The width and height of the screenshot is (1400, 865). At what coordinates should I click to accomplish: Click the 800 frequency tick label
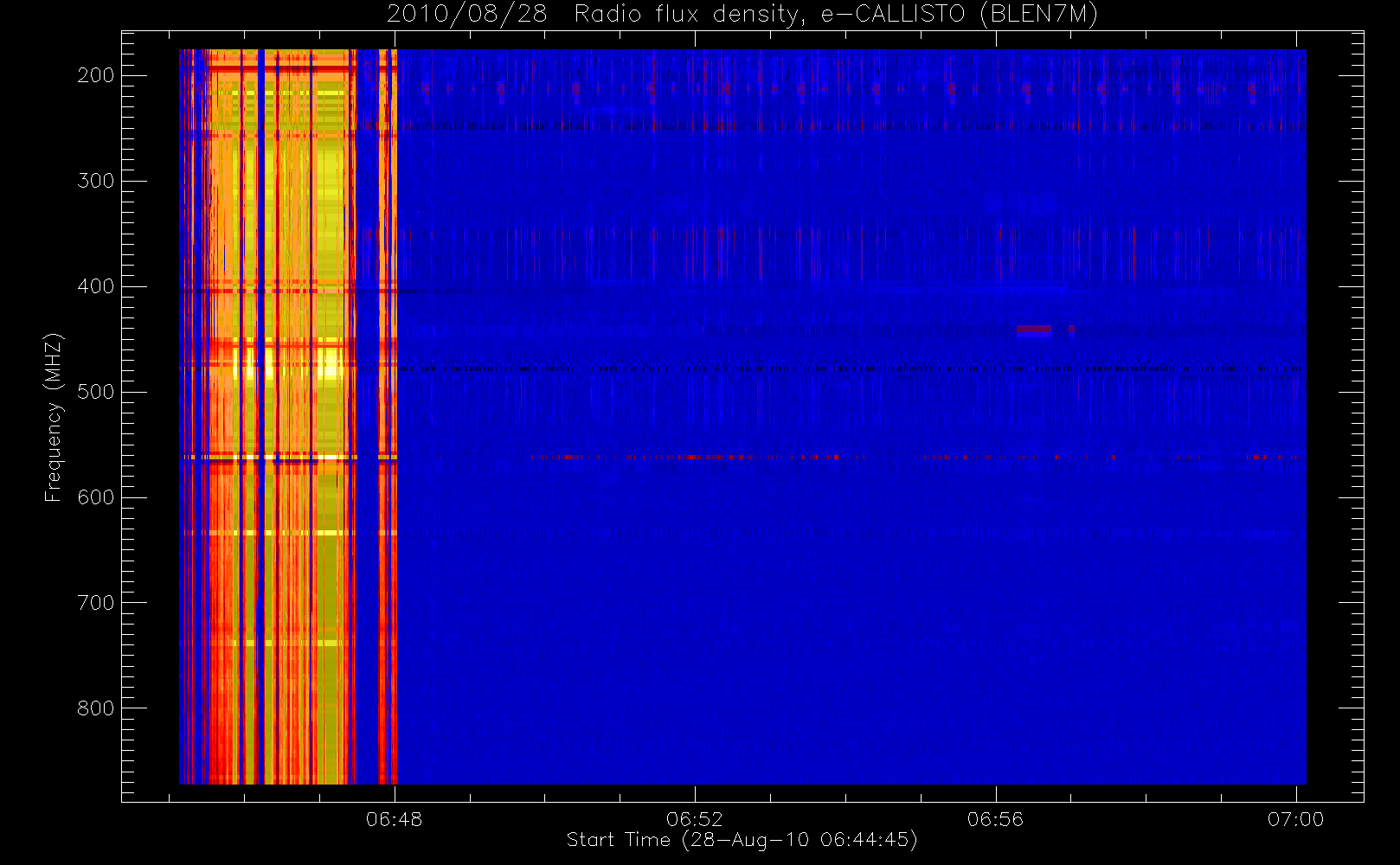click(x=96, y=708)
